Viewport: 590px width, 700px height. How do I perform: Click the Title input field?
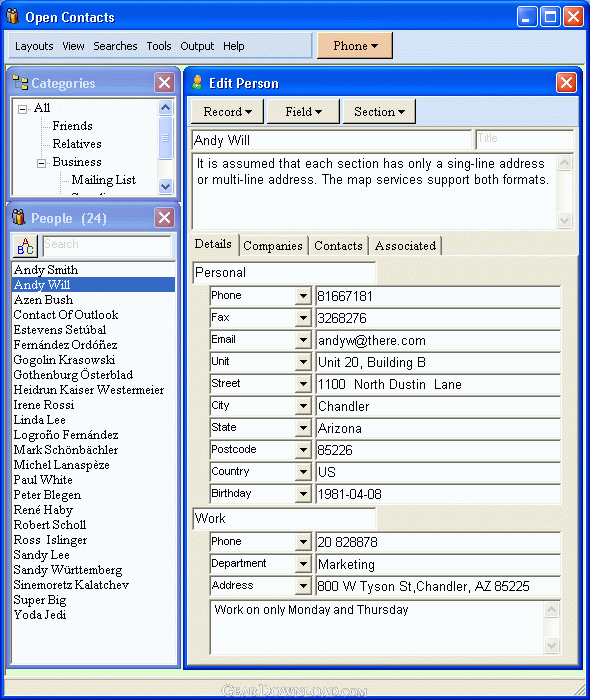(x=524, y=139)
